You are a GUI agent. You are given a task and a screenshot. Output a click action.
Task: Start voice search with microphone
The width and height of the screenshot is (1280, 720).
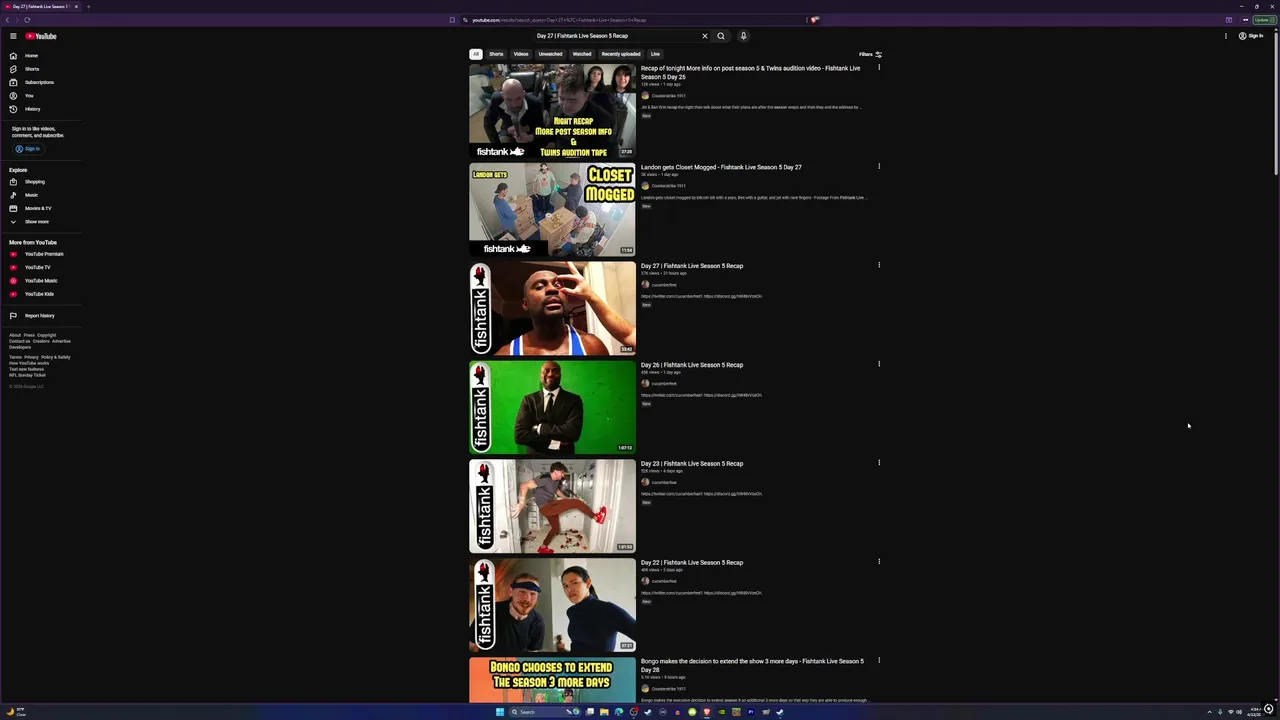click(x=743, y=36)
